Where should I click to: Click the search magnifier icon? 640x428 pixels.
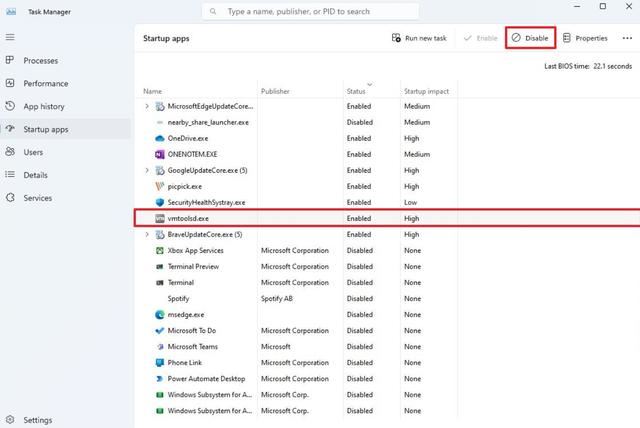(x=213, y=11)
